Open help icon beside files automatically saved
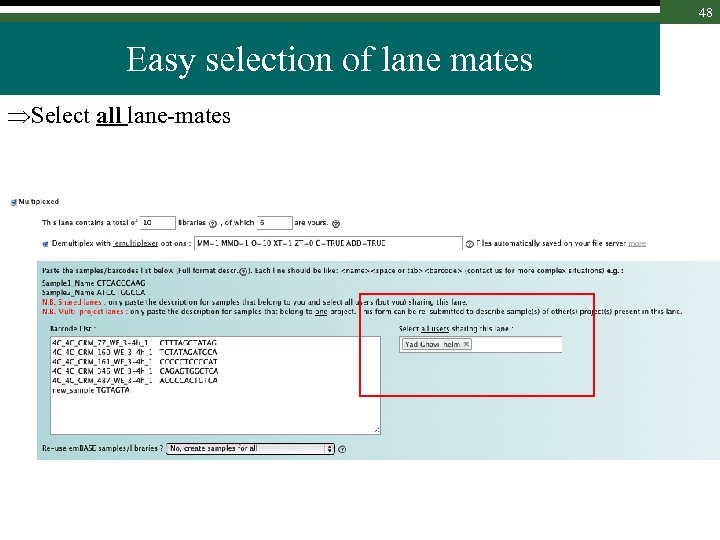 pyautogui.click(x=470, y=244)
